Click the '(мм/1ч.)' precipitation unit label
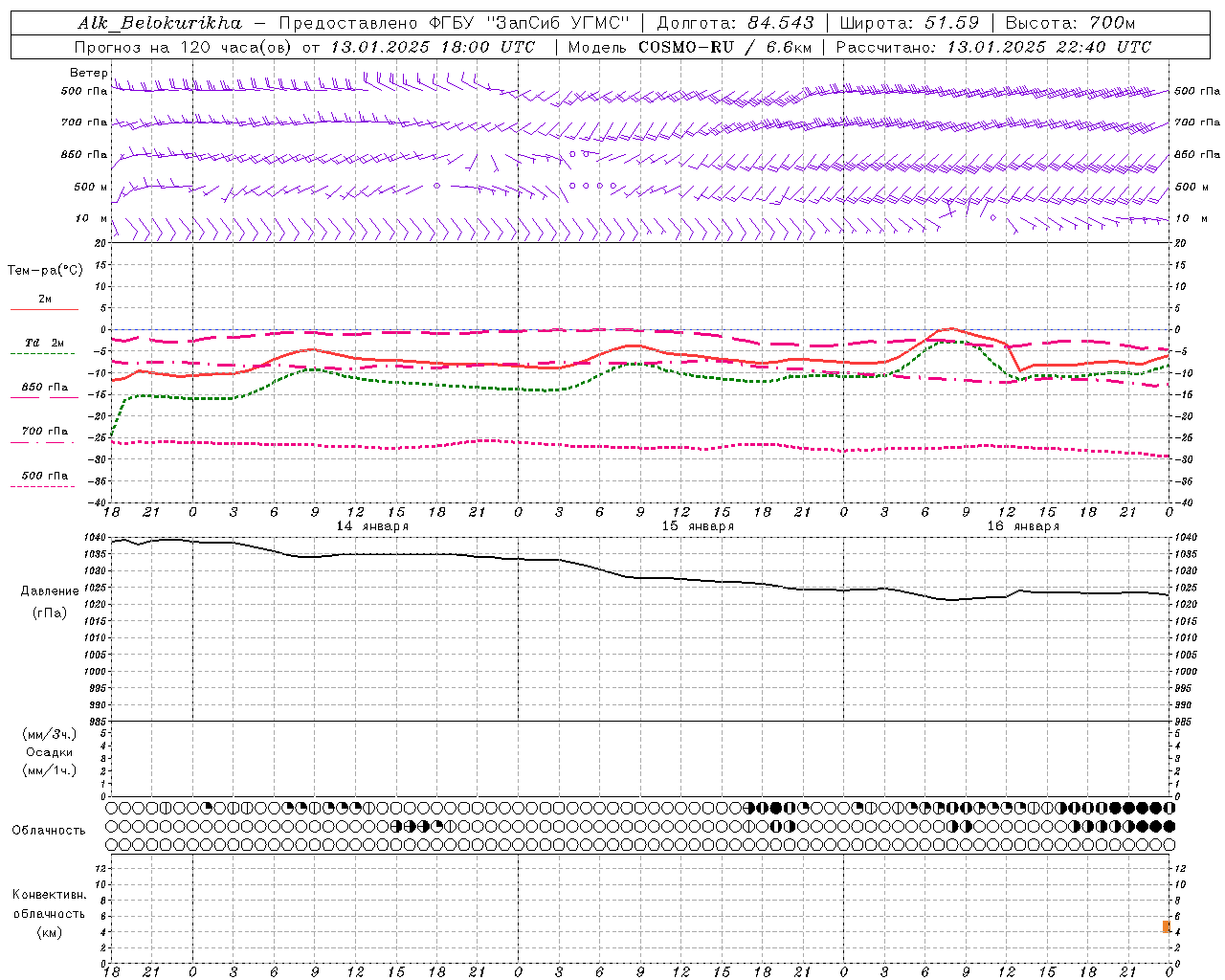Image resolution: width=1225 pixels, height=980 pixels. pyautogui.click(x=50, y=770)
